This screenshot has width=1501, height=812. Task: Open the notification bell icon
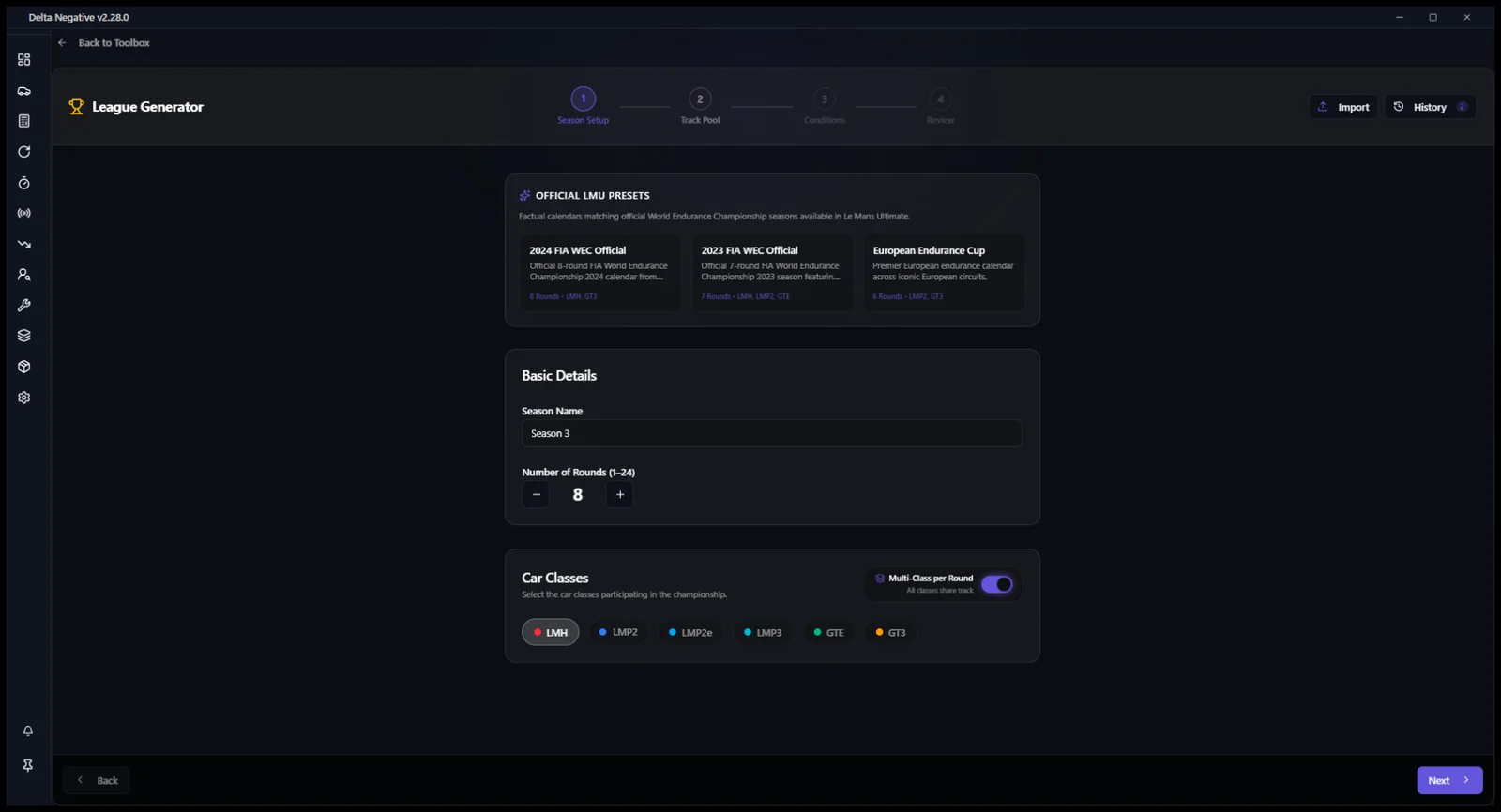28,730
